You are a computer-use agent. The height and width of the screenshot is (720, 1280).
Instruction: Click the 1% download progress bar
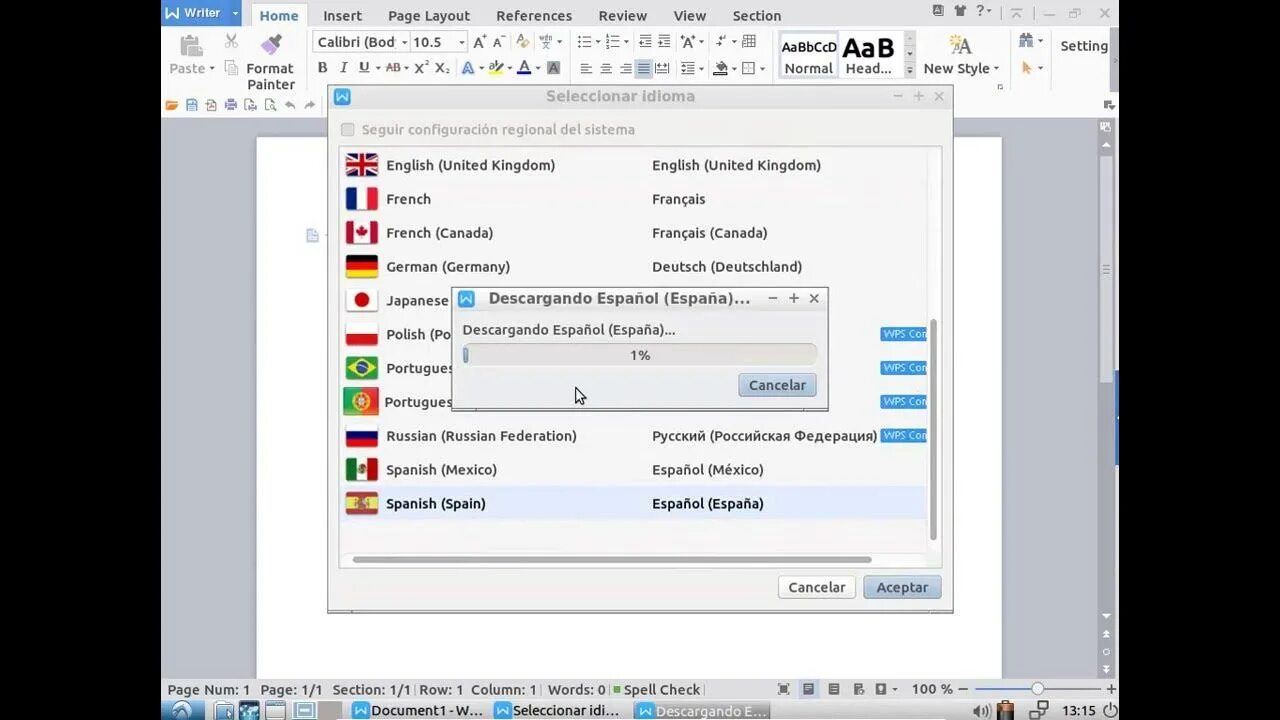tap(640, 355)
